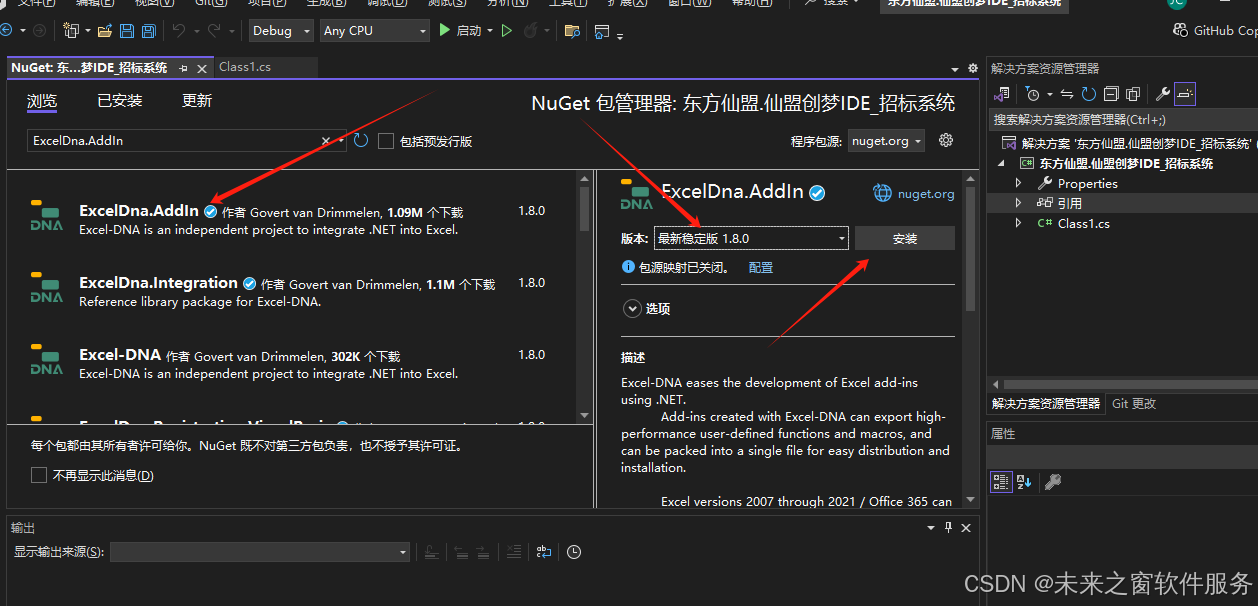Pin the NuGet tab with the pin icon
This screenshot has width=1258, height=606.
pyautogui.click(x=184, y=68)
